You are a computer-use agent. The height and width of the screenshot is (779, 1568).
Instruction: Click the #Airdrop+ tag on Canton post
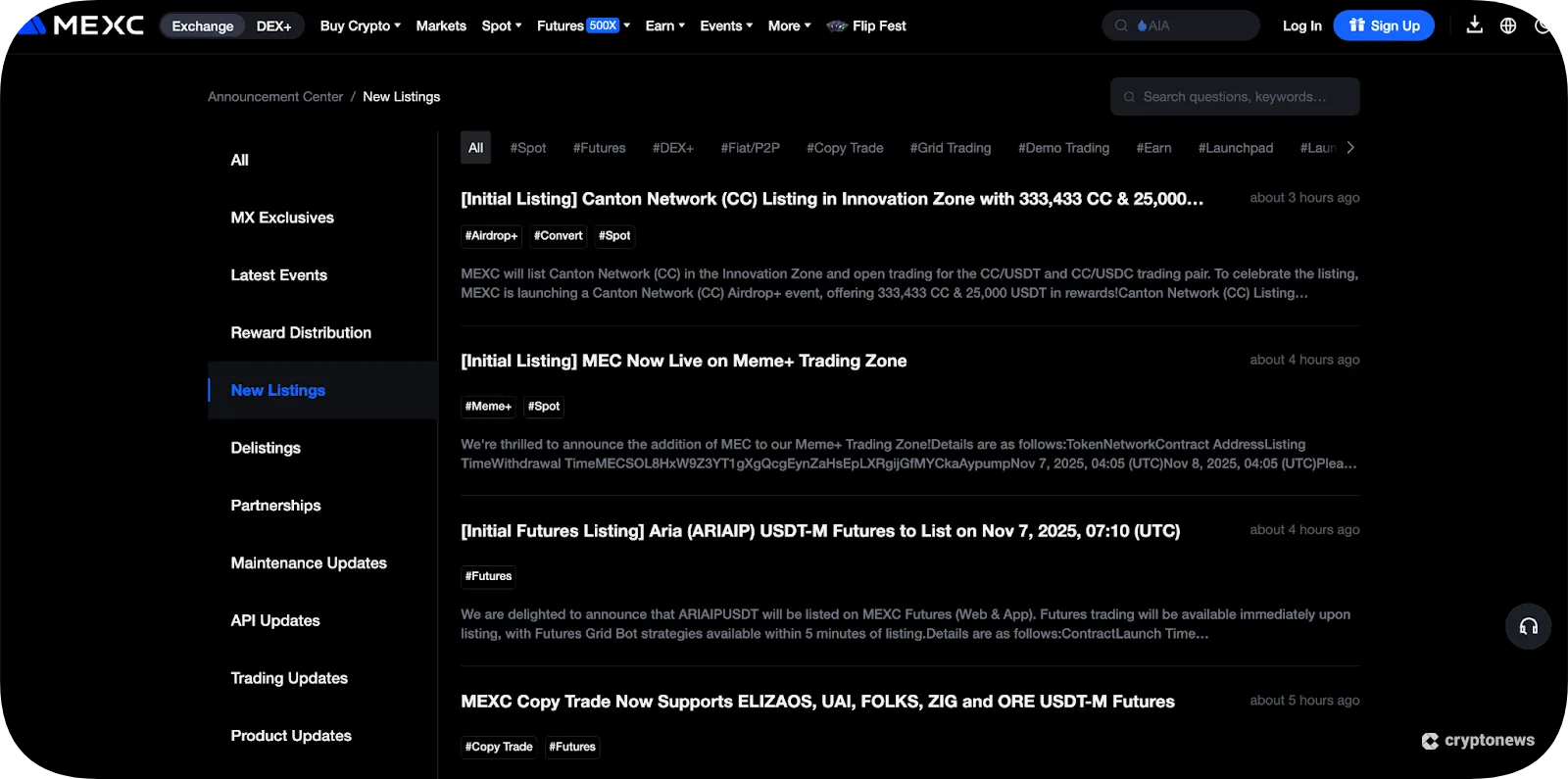pyautogui.click(x=492, y=236)
